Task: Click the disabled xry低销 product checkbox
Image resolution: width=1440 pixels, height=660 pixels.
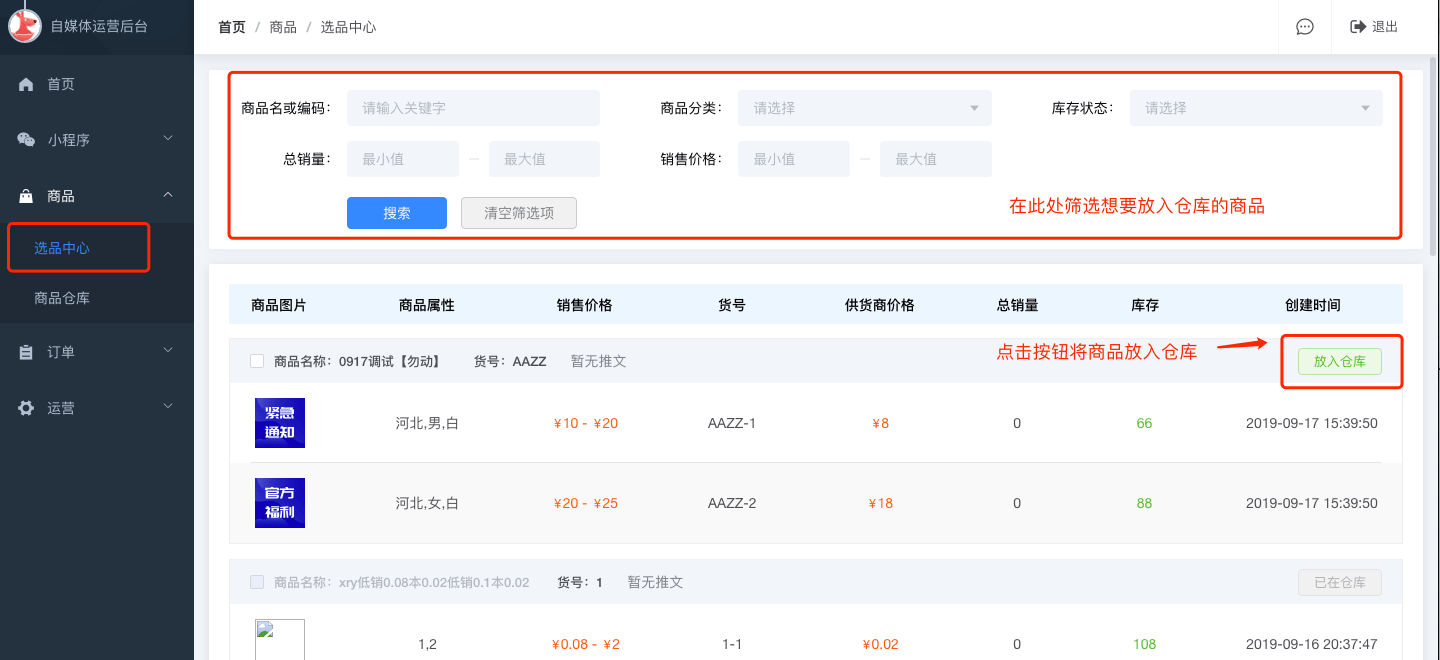Action: [257, 582]
